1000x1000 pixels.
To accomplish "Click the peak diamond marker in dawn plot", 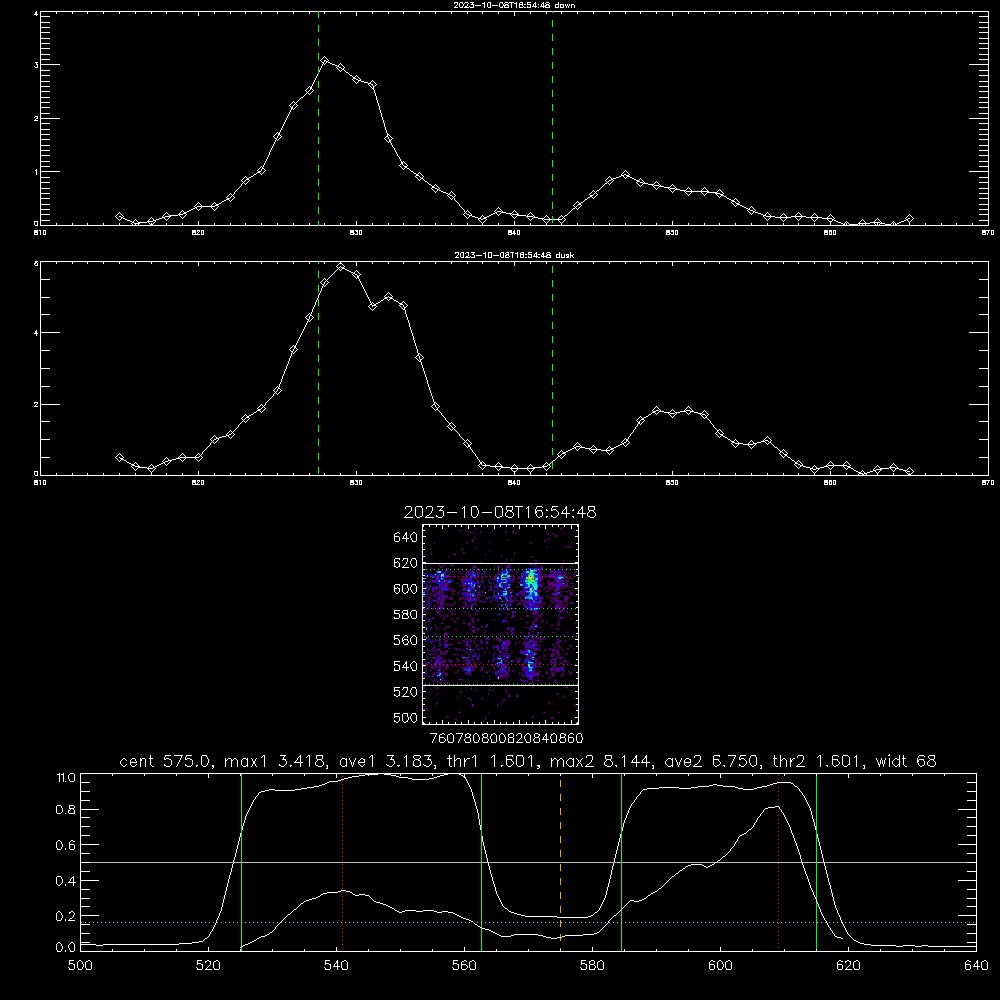I will [325, 61].
